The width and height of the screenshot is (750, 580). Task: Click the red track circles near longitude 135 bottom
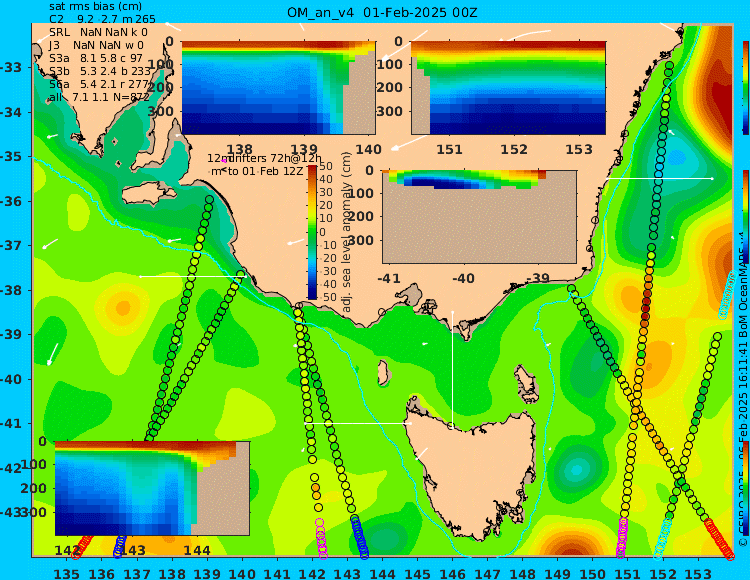click(x=82, y=547)
